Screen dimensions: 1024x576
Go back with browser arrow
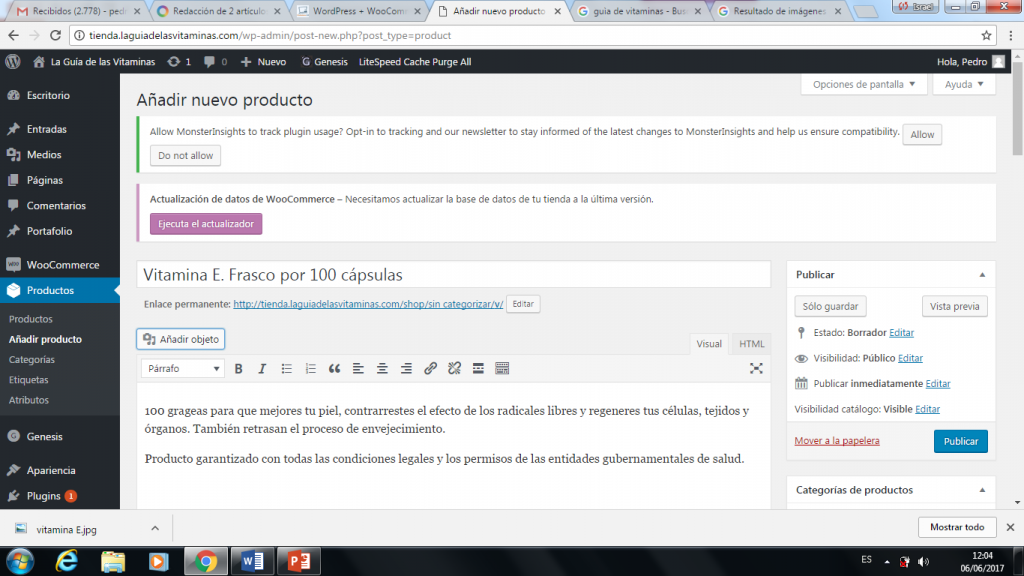(14, 35)
